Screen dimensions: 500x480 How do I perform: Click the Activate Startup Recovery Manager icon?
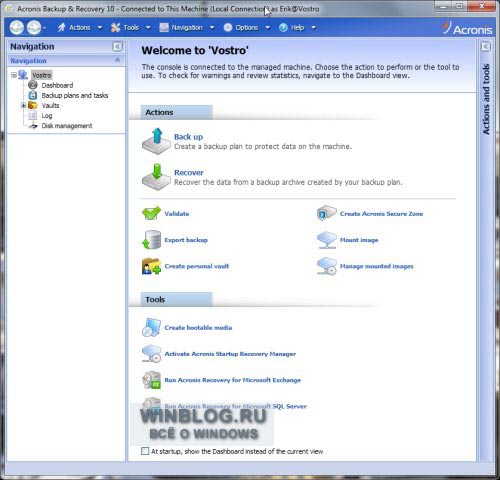pyautogui.click(x=151, y=354)
